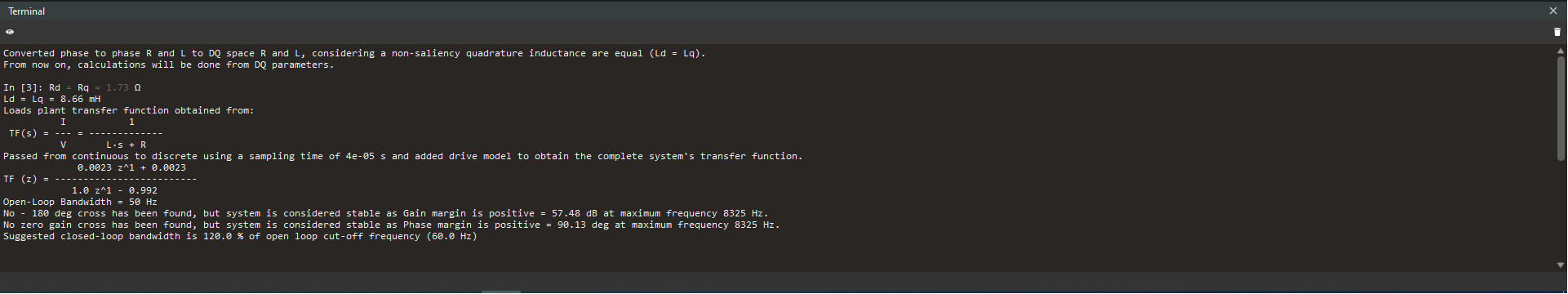Click the "No - 180 deg cross" gain margin line
Image resolution: width=1568 pixels, height=294 pixels.
385,213
